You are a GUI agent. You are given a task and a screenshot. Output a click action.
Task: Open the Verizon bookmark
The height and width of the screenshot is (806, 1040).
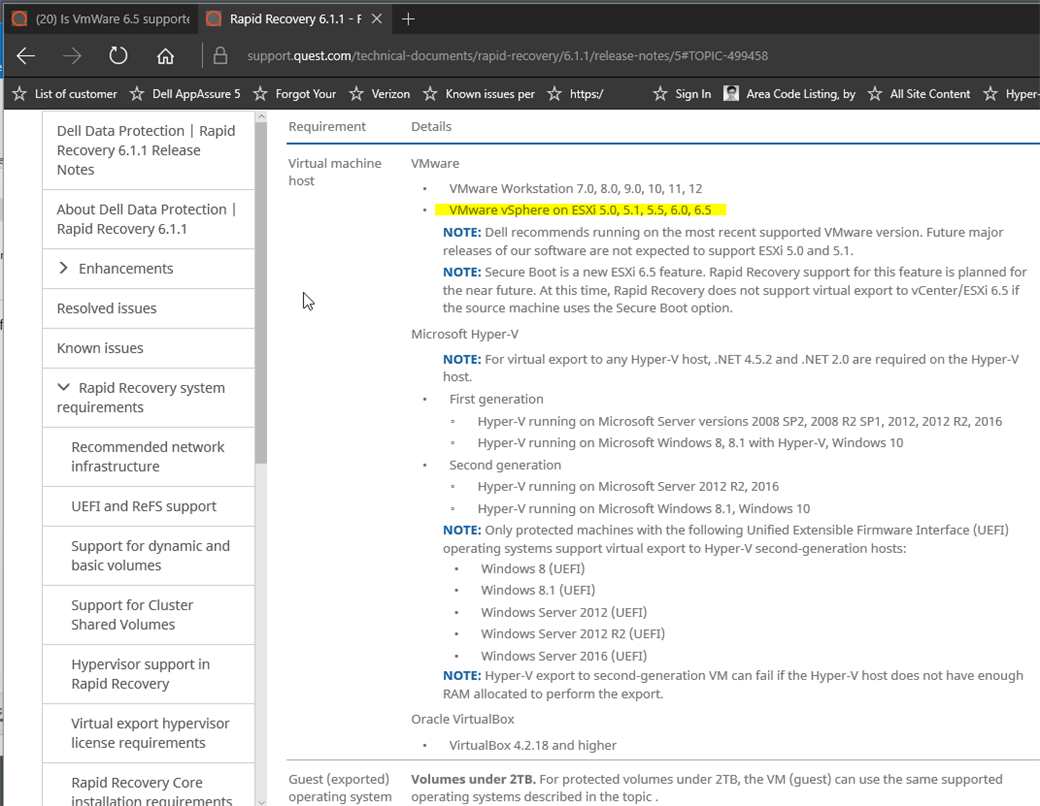click(379, 94)
